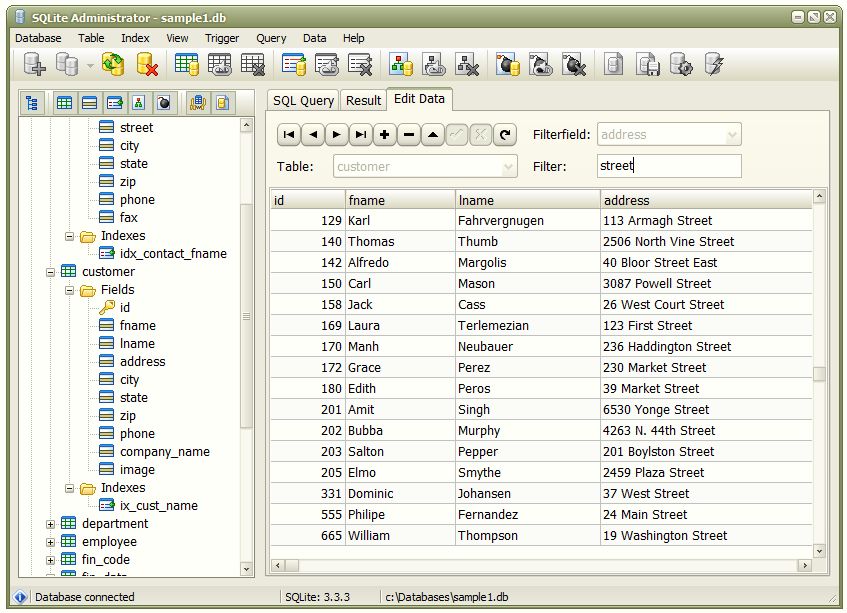Click the tree view icon above the sidebar
This screenshot has height=613, width=847.
34,103
